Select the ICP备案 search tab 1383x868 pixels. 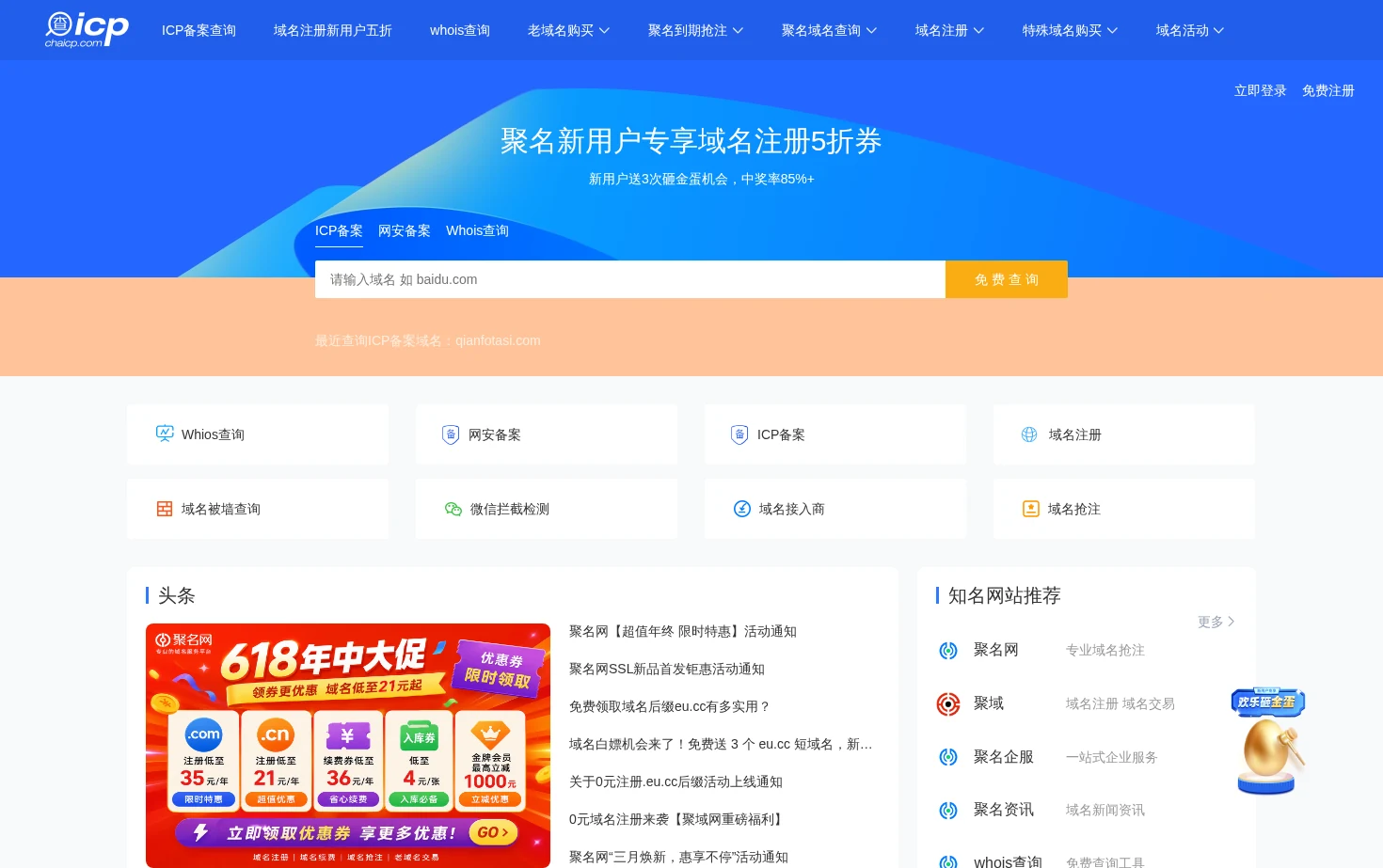(x=339, y=230)
